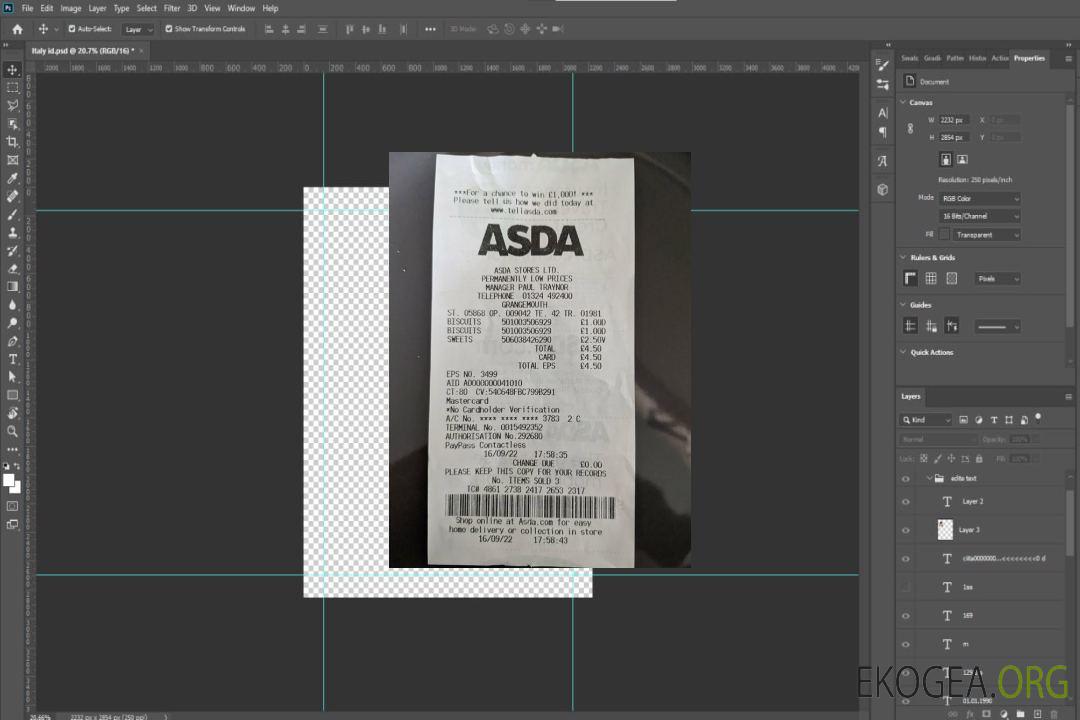The width and height of the screenshot is (1080, 720).
Task: Select the Brush tool
Action: coord(12,214)
